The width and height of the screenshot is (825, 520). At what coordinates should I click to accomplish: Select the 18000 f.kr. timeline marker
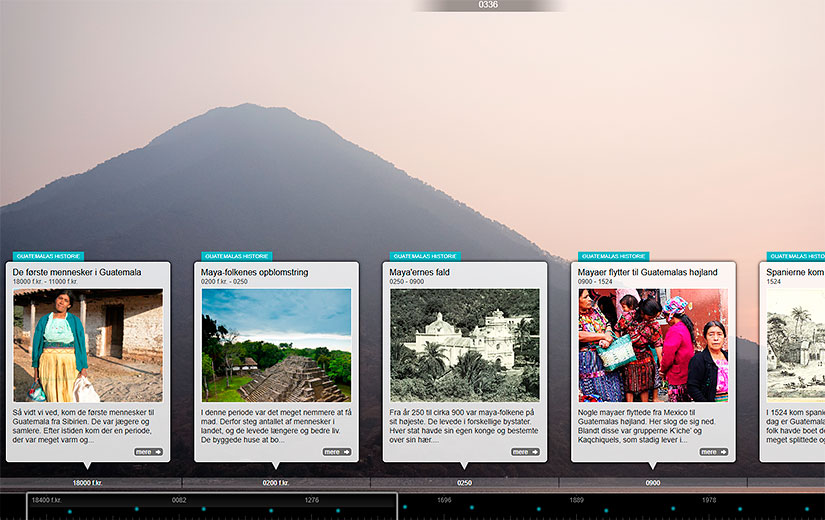coord(87,483)
